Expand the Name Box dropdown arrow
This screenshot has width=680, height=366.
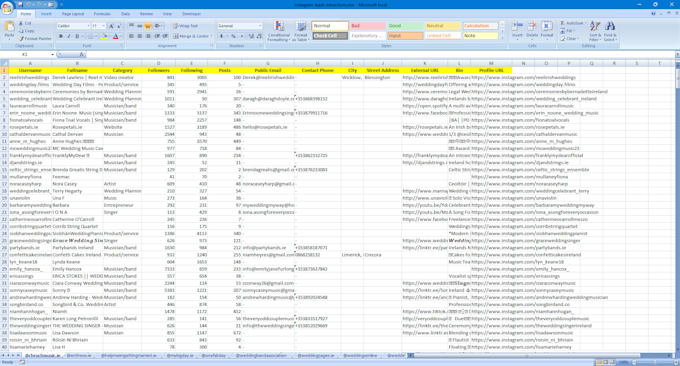[x=52, y=55]
